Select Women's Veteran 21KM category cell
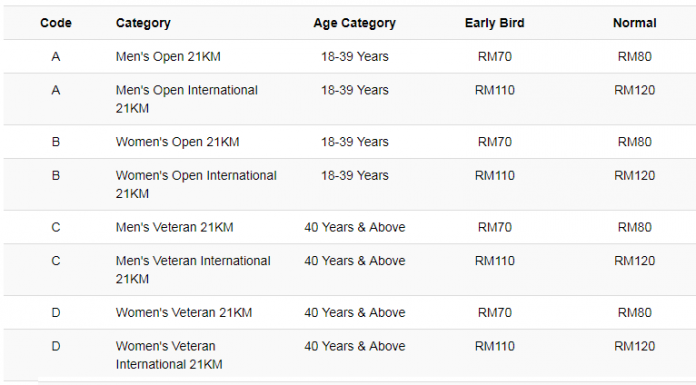Screen dimensions: 696x385 (x=184, y=313)
